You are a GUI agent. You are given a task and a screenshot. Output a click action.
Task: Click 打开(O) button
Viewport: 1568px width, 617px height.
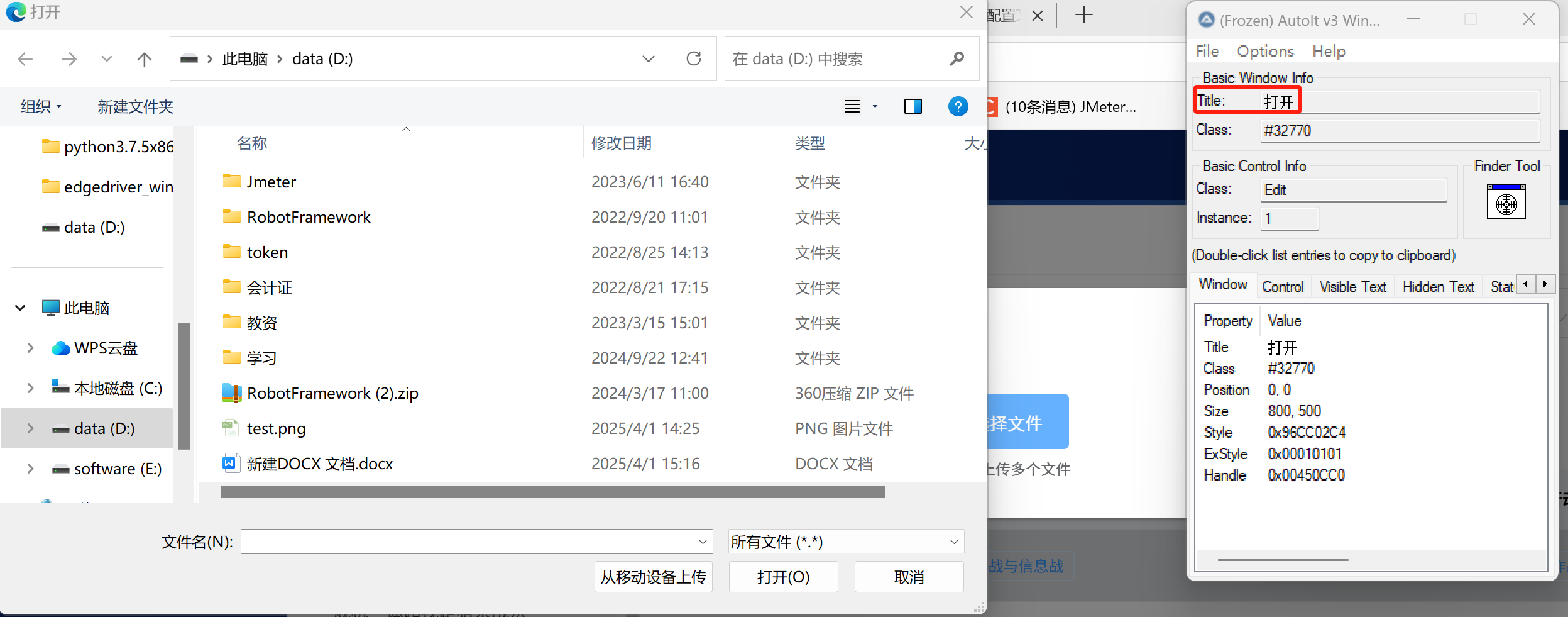[783, 577]
